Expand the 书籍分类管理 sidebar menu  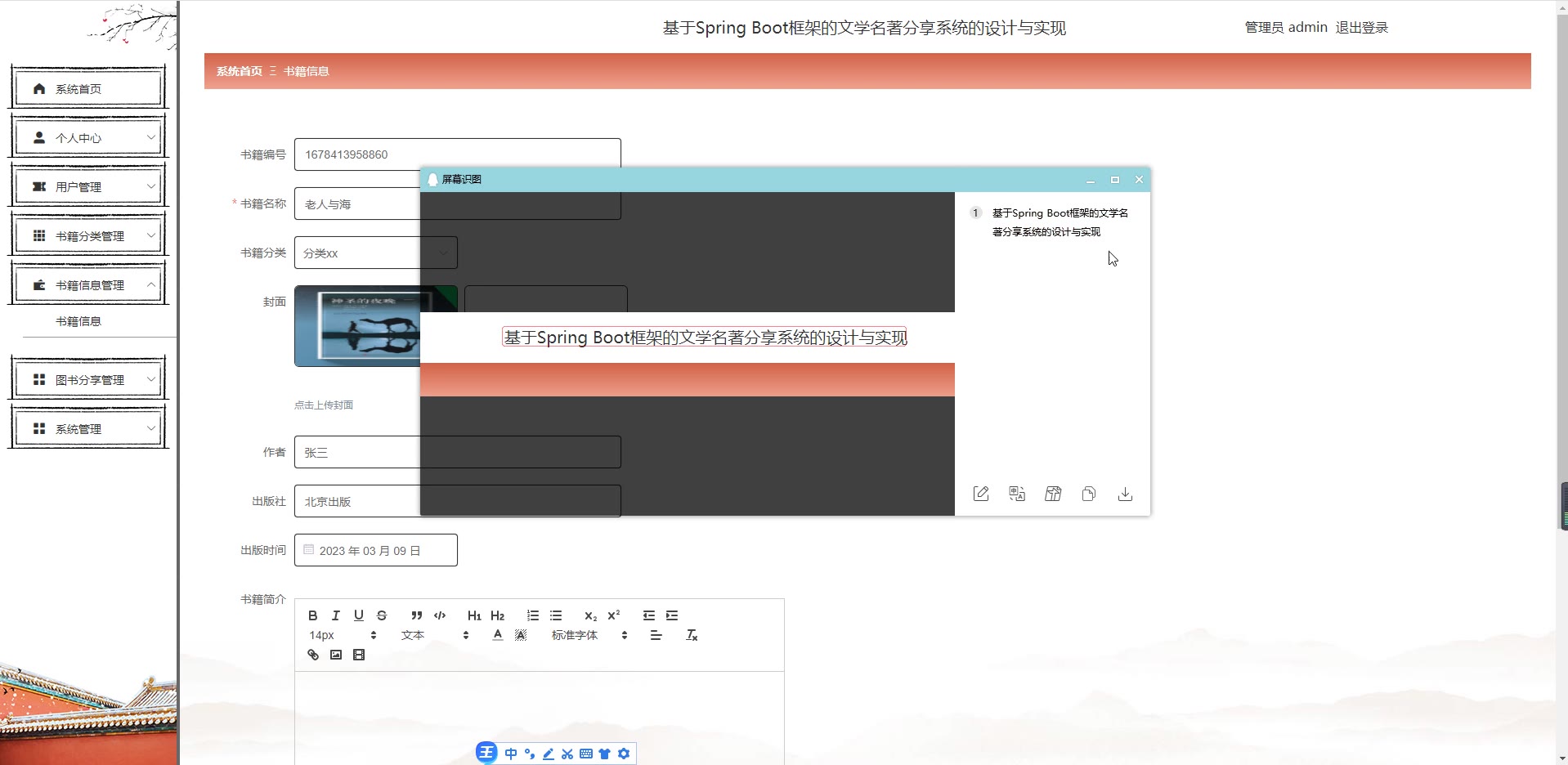pos(88,235)
